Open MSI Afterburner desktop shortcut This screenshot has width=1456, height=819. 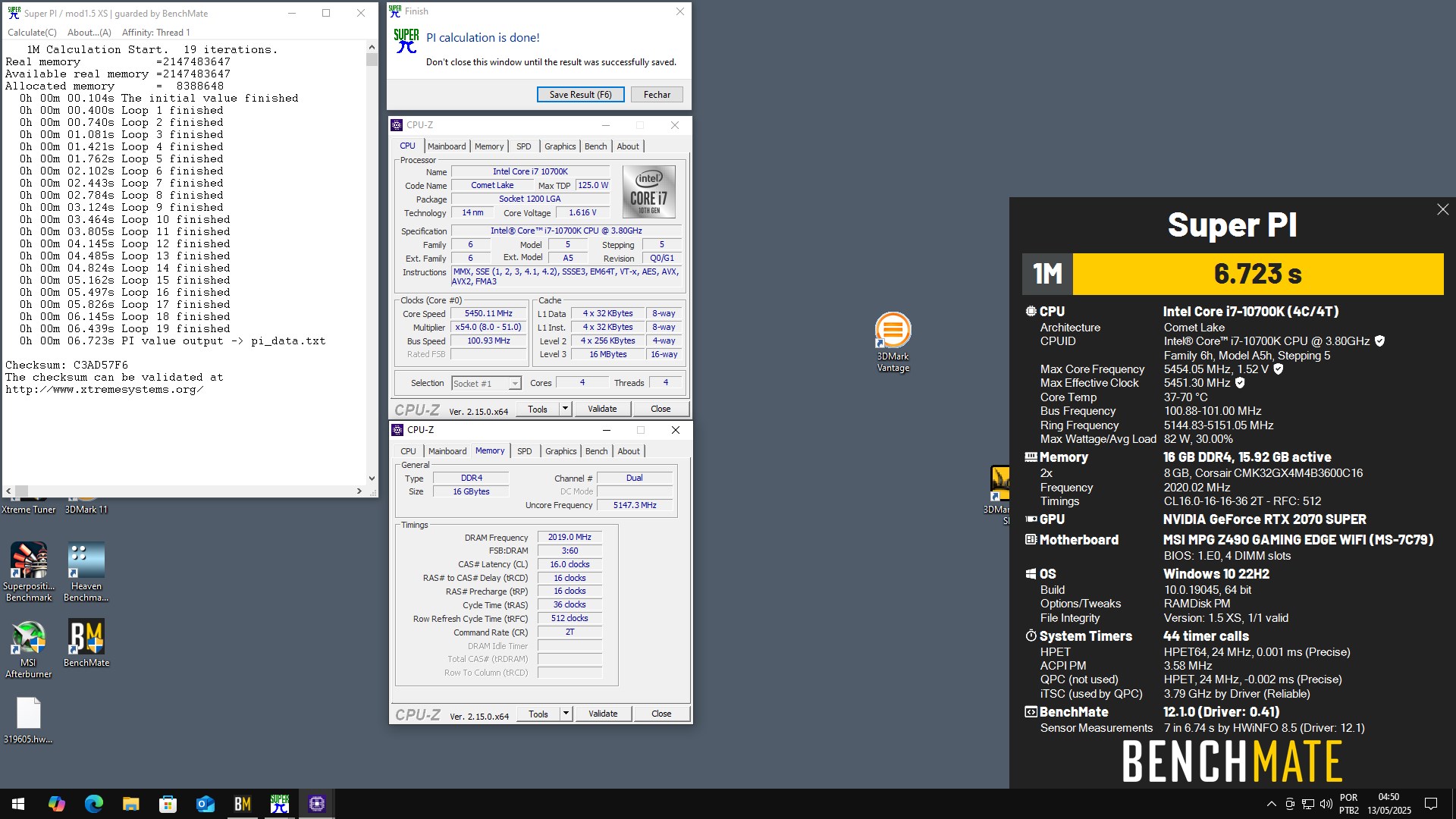pyautogui.click(x=29, y=648)
